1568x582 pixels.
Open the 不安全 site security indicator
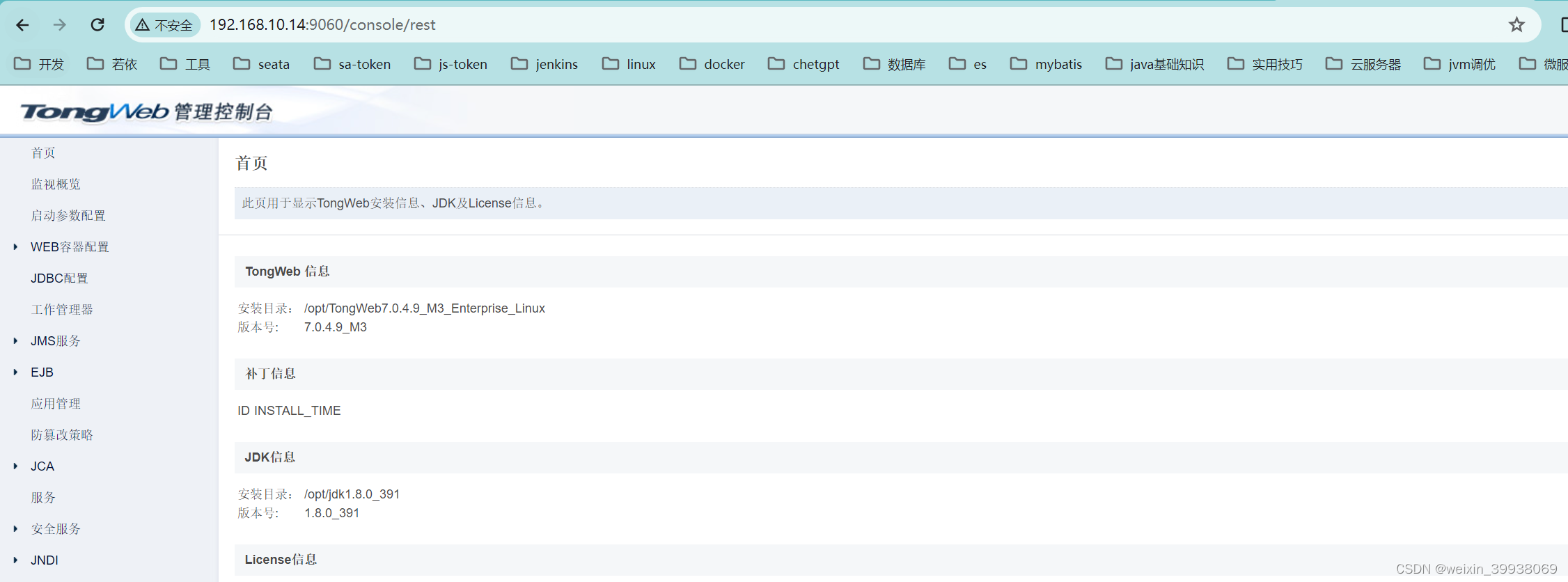coord(164,25)
